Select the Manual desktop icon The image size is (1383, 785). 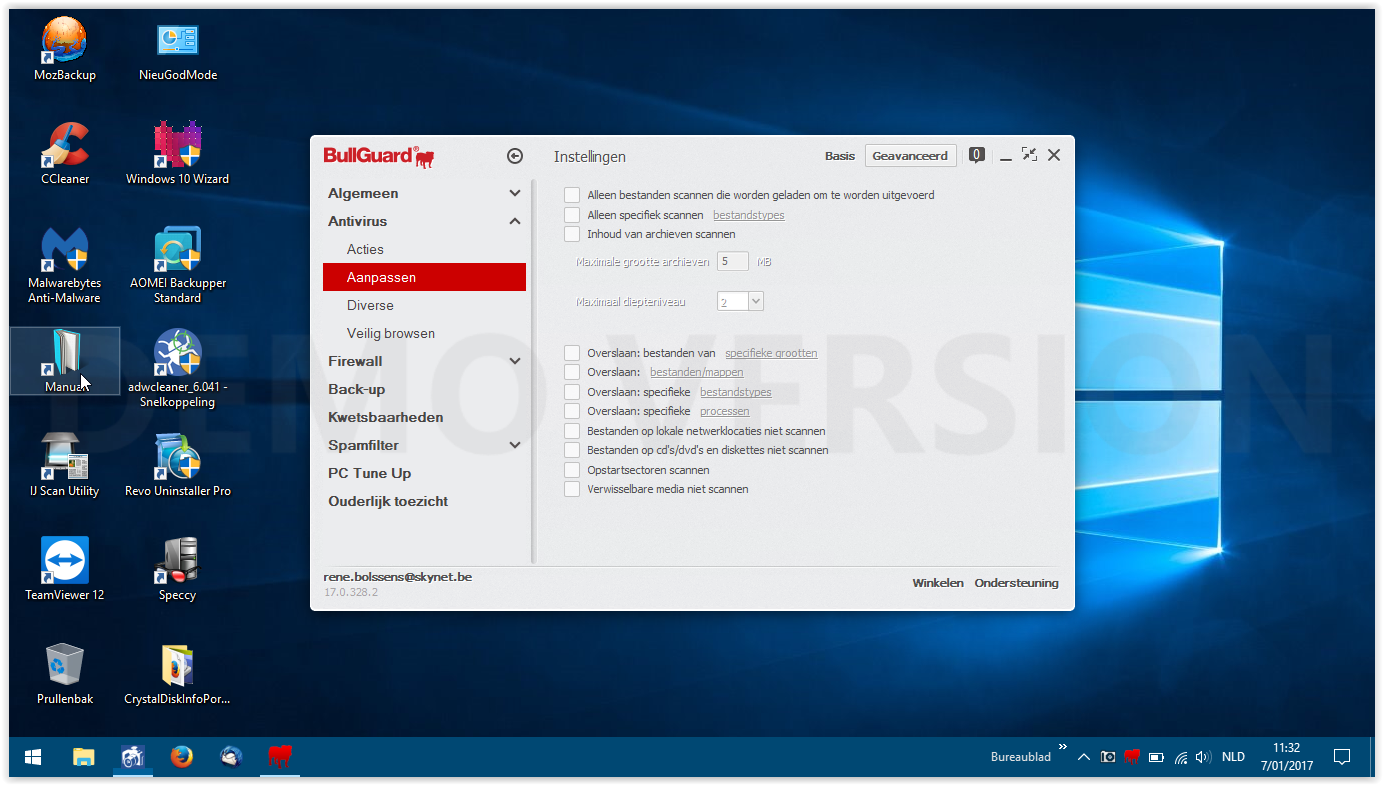(x=65, y=361)
